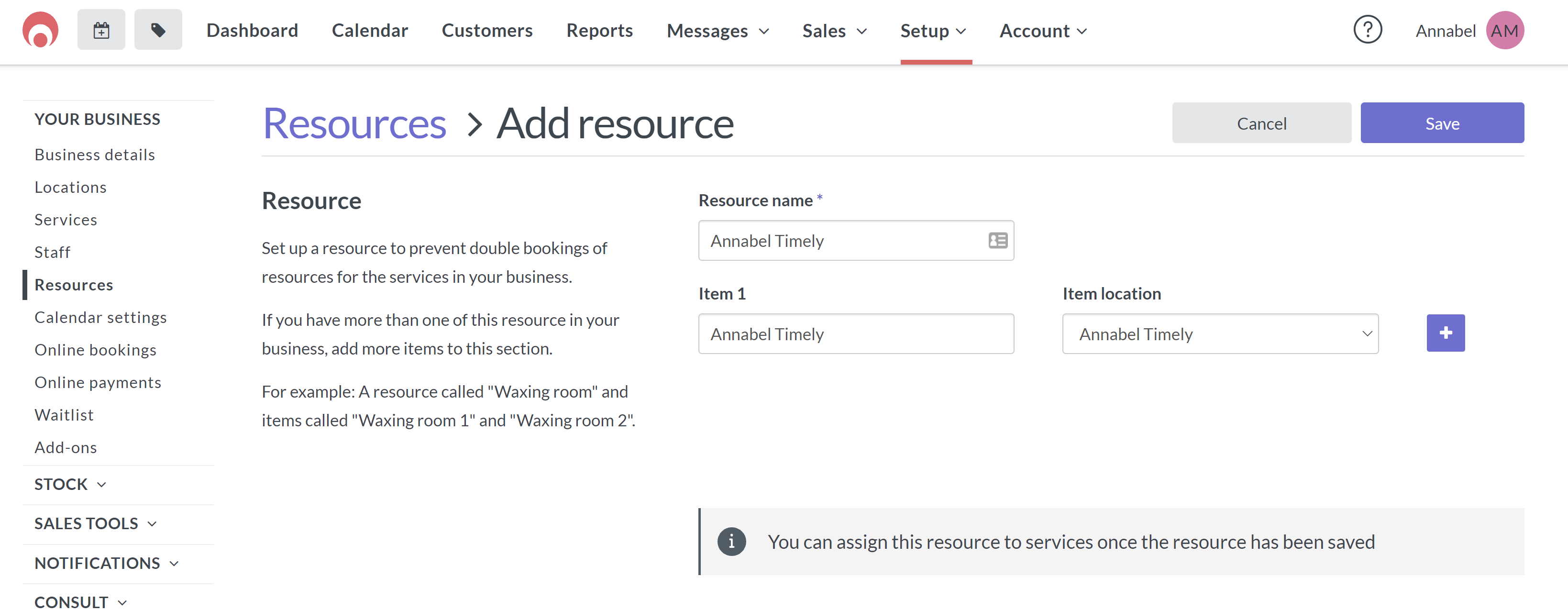Viewport: 1568px width, 611px height.
Task: Open Online payments in the sidebar
Action: click(x=98, y=382)
